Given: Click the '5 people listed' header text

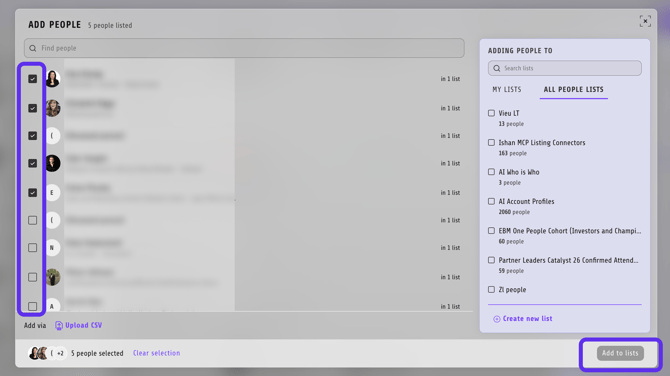Looking at the screenshot, I should coord(110,26).
